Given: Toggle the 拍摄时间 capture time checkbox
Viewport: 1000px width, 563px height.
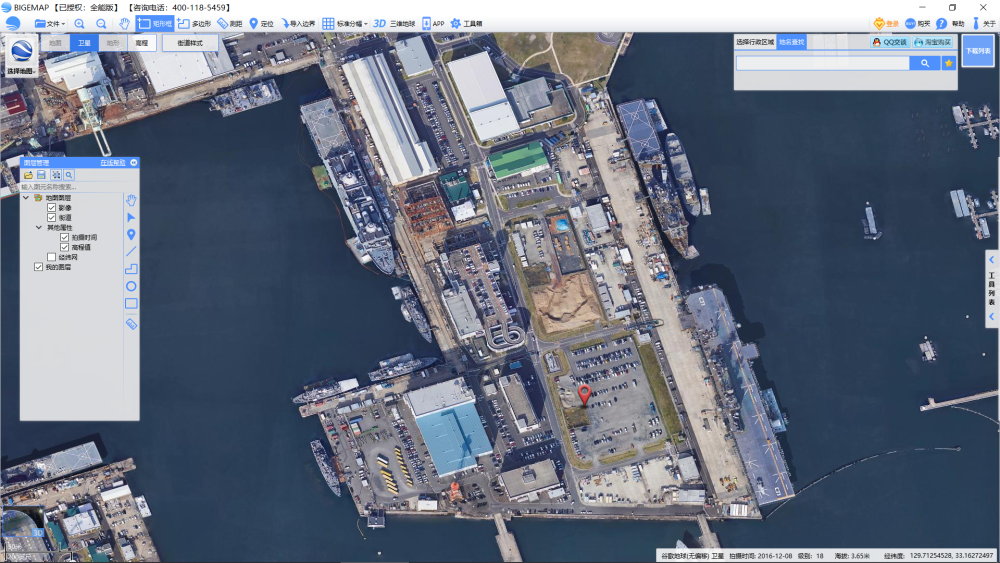Looking at the screenshot, I should [65, 237].
